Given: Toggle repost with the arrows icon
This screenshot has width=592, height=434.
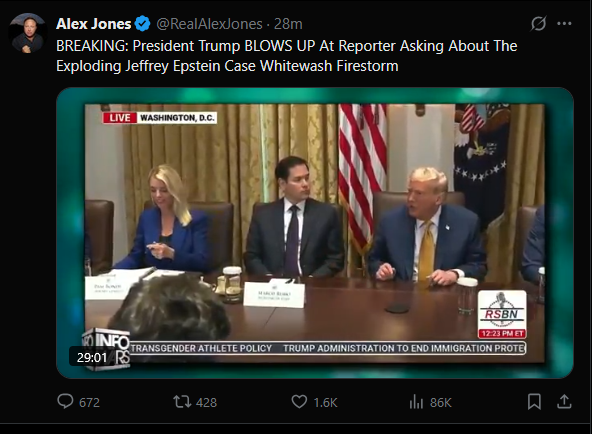Looking at the screenshot, I should (182, 402).
